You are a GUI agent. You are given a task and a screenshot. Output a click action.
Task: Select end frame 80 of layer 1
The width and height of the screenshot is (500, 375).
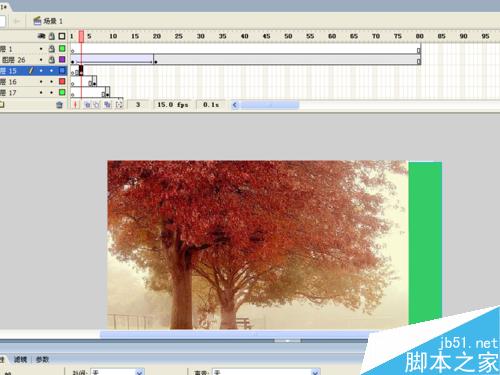pyautogui.click(x=419, y=49)
